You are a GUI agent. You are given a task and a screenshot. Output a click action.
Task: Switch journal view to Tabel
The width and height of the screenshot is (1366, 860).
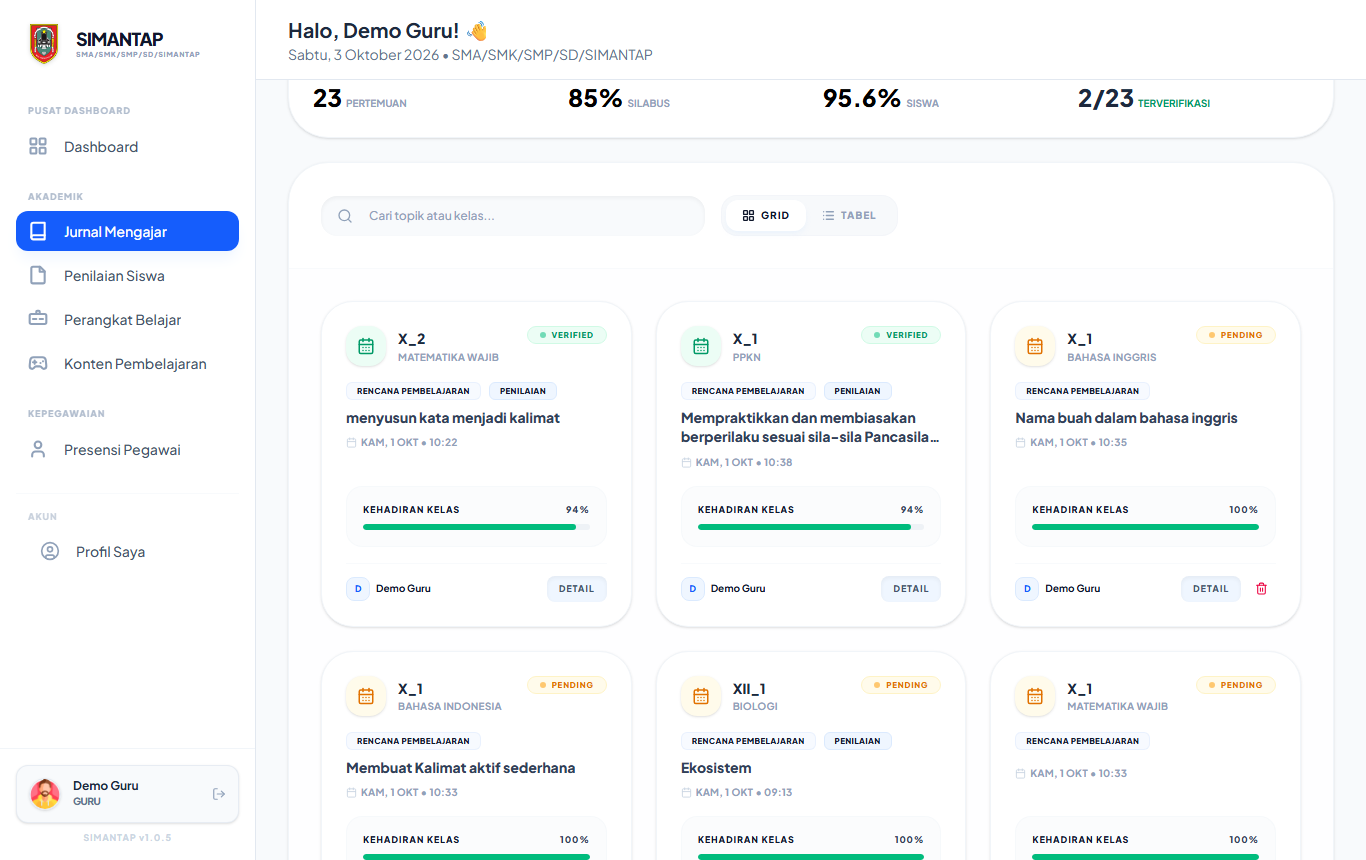pyautogui.click(x=849, y=216)
